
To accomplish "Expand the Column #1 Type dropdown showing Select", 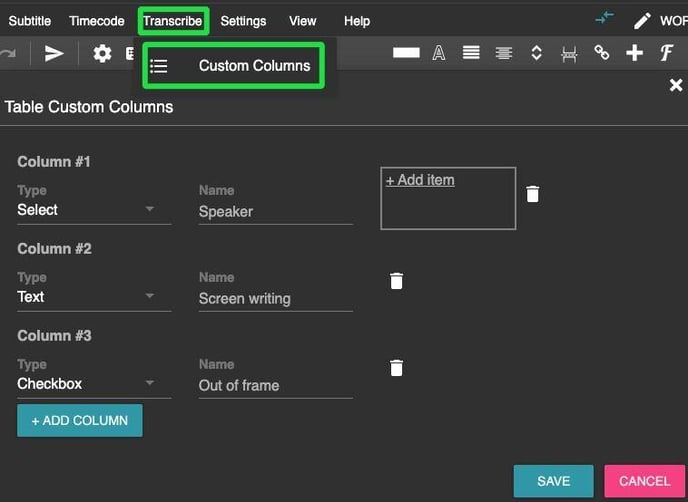I will [x=94, y=210].
